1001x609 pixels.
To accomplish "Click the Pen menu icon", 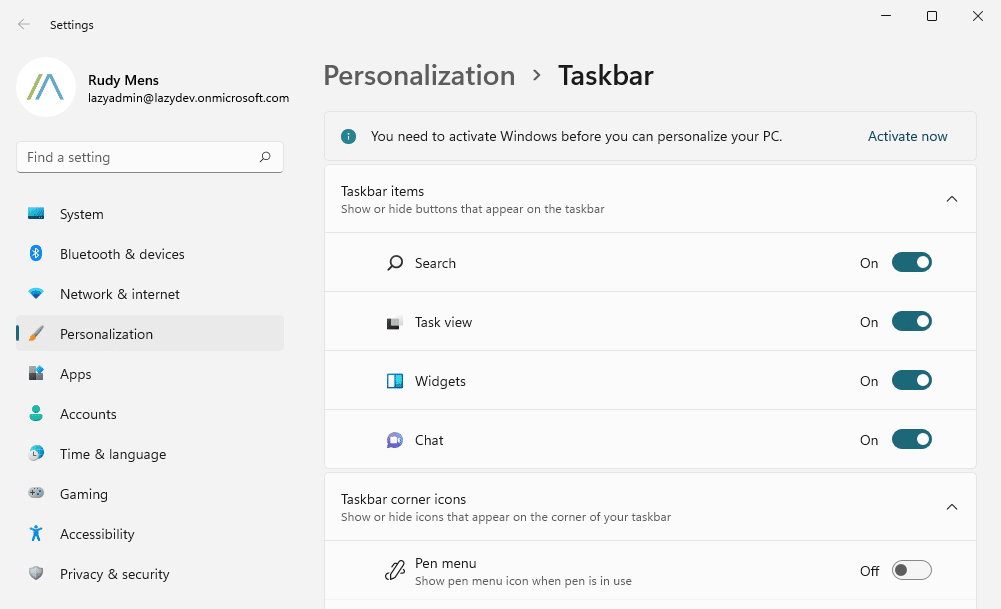I will click(x=395, y=570).
